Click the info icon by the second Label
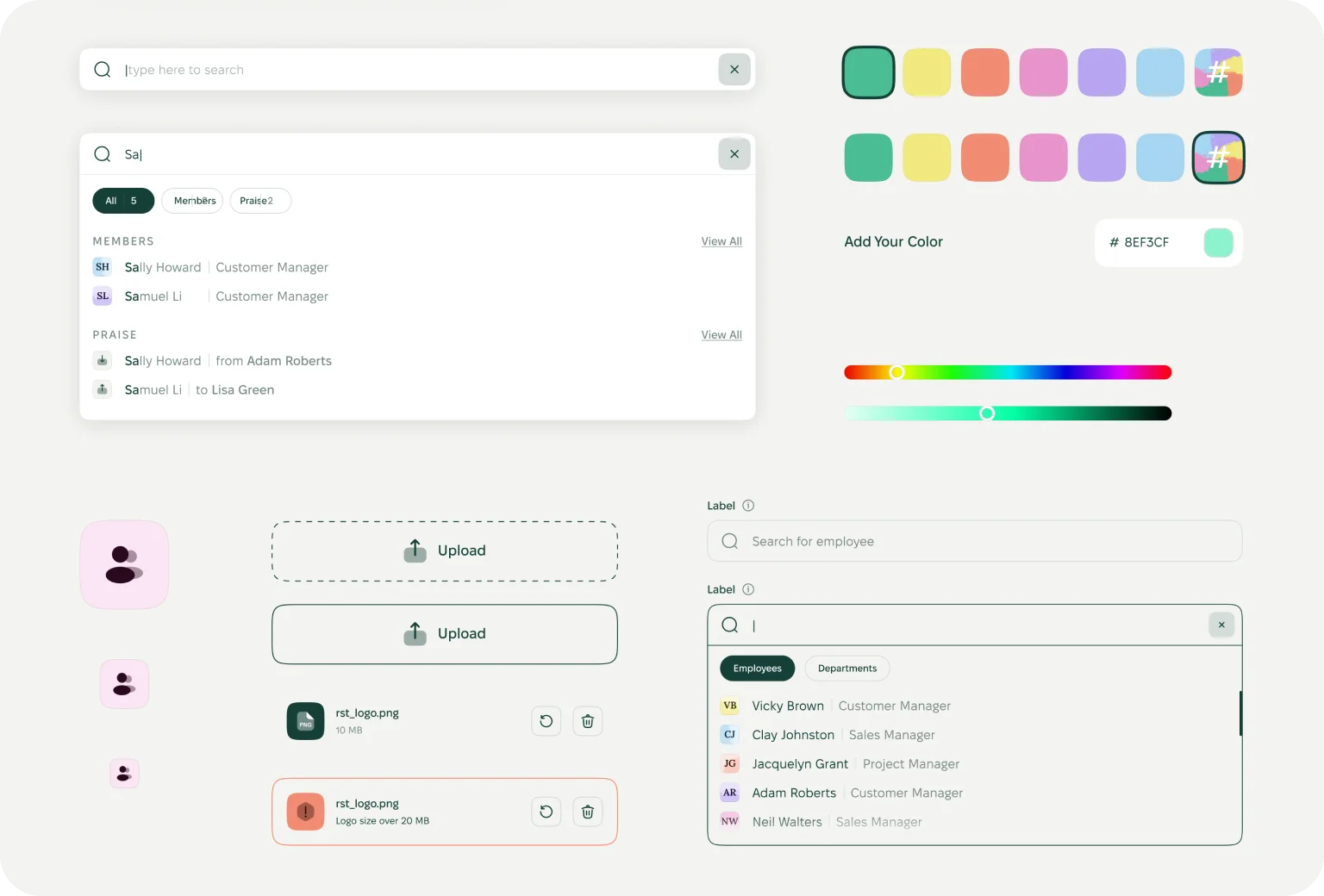This screenshot has height=896, width=1324. click(x=748, y=589)
